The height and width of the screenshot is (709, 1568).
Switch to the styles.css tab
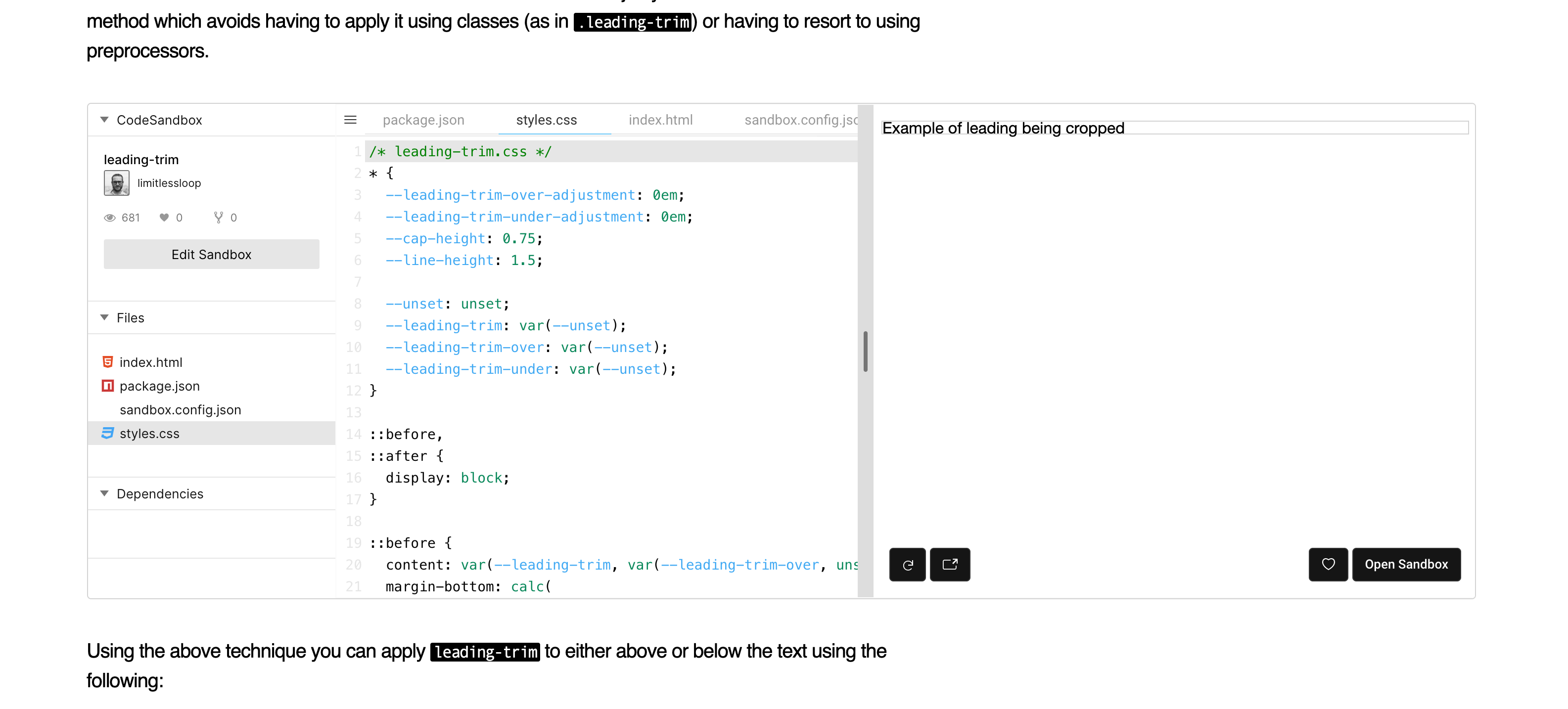click(547, 120)
